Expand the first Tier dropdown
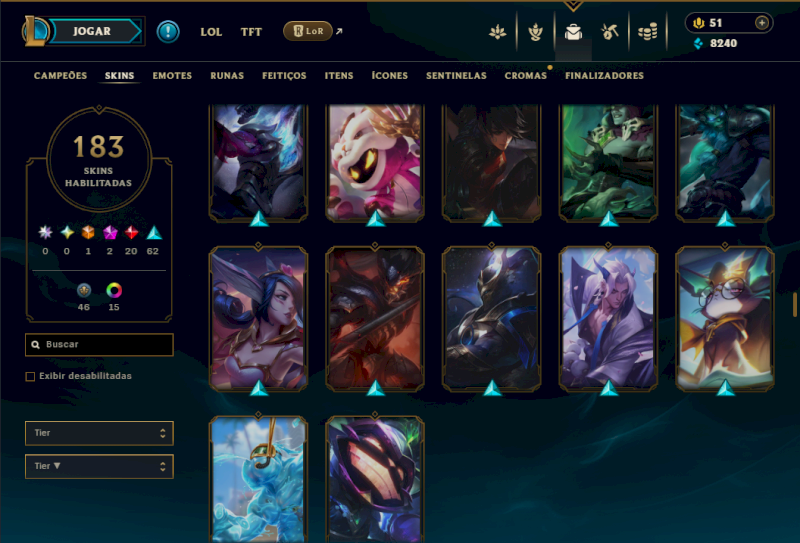 click(x=99, y=433)
